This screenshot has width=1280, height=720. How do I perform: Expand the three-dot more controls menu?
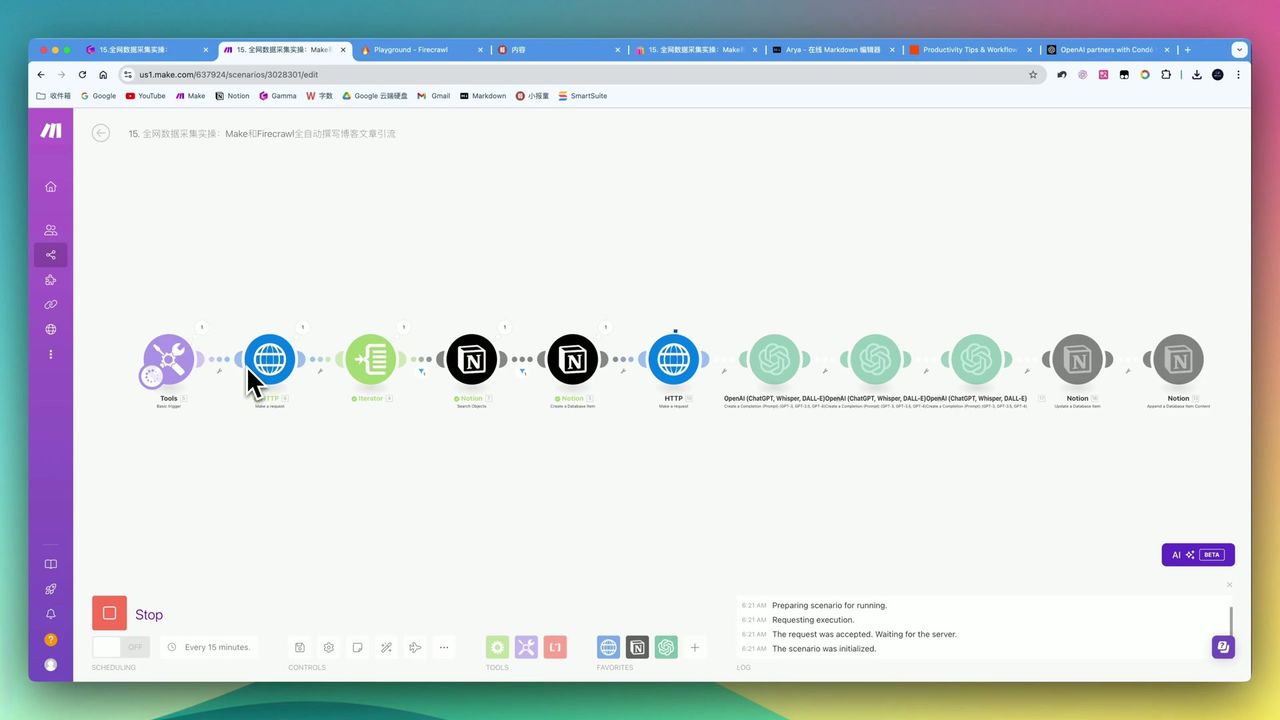[x=444, y=647]
